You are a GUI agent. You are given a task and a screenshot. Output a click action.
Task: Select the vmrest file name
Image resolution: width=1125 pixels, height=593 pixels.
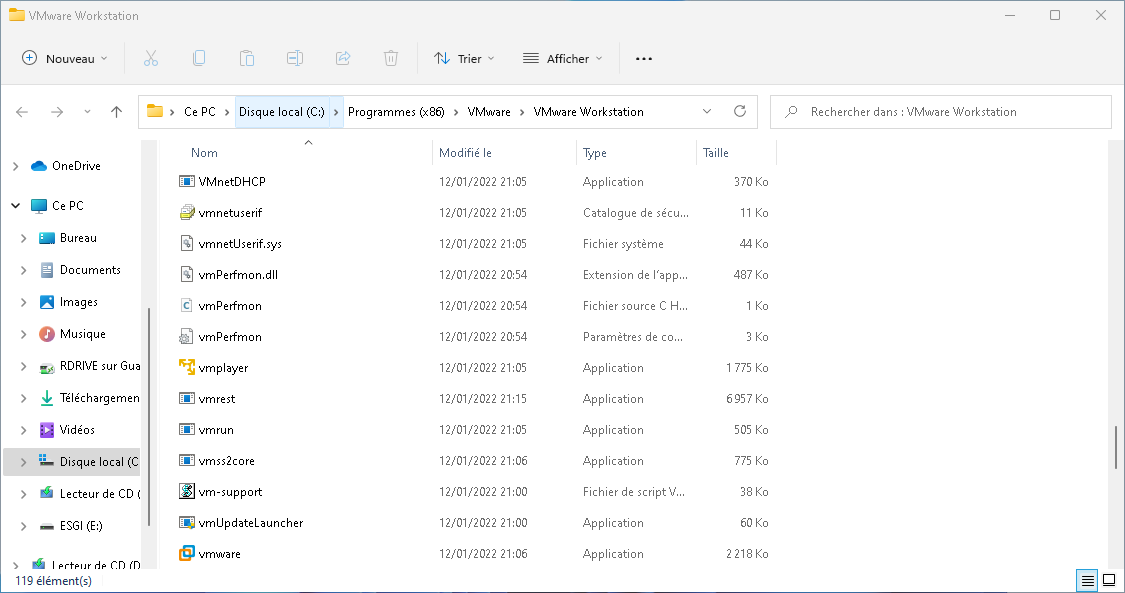pyautogui.click(x=217, y=399)
